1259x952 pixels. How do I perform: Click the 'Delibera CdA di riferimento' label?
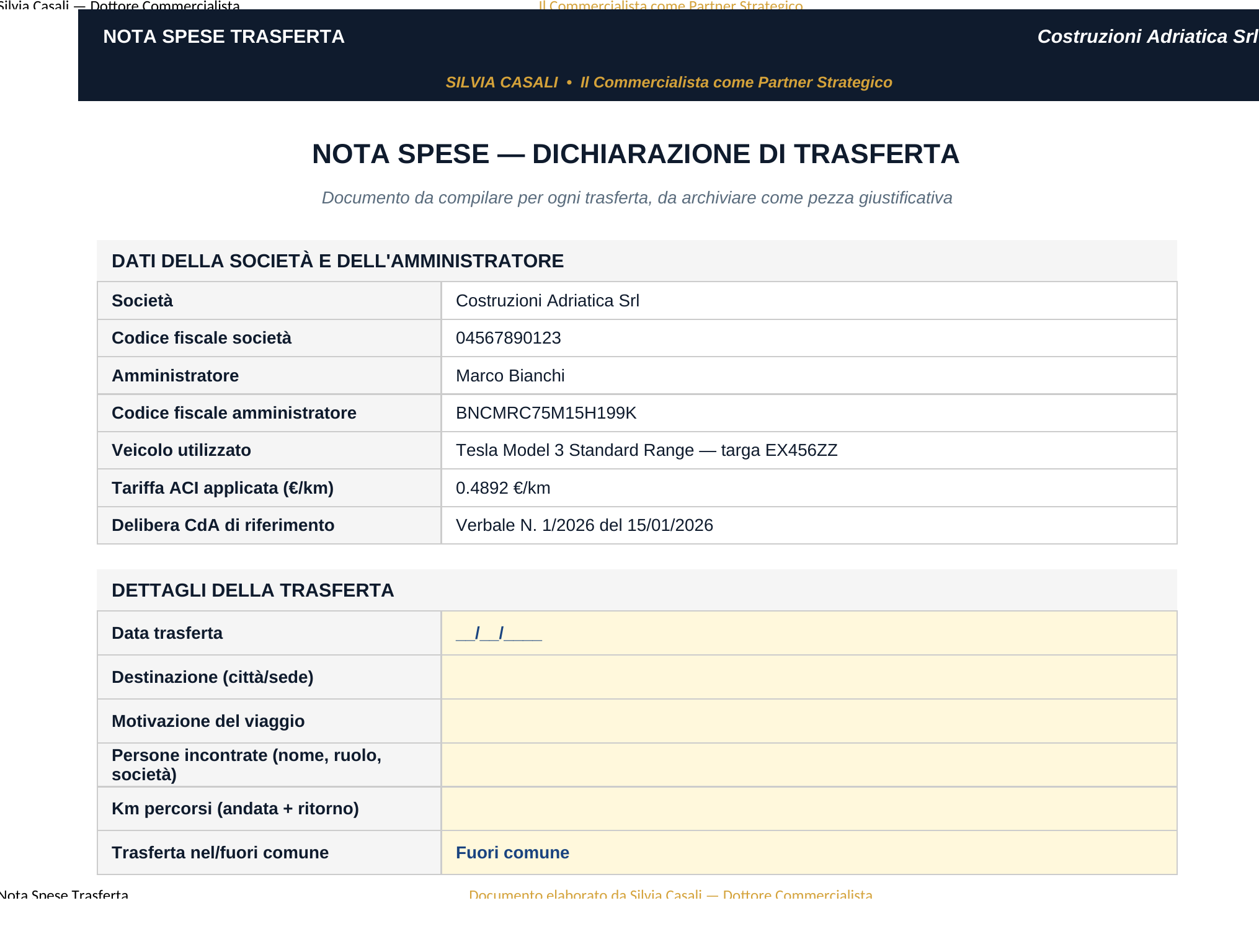[223, 525]
